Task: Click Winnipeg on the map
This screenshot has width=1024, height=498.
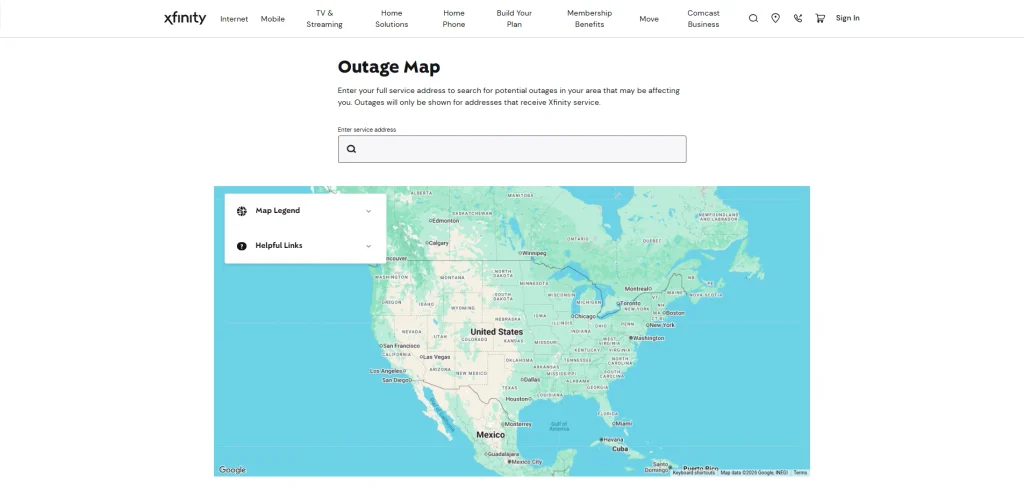Action: [x=532, y=253]
